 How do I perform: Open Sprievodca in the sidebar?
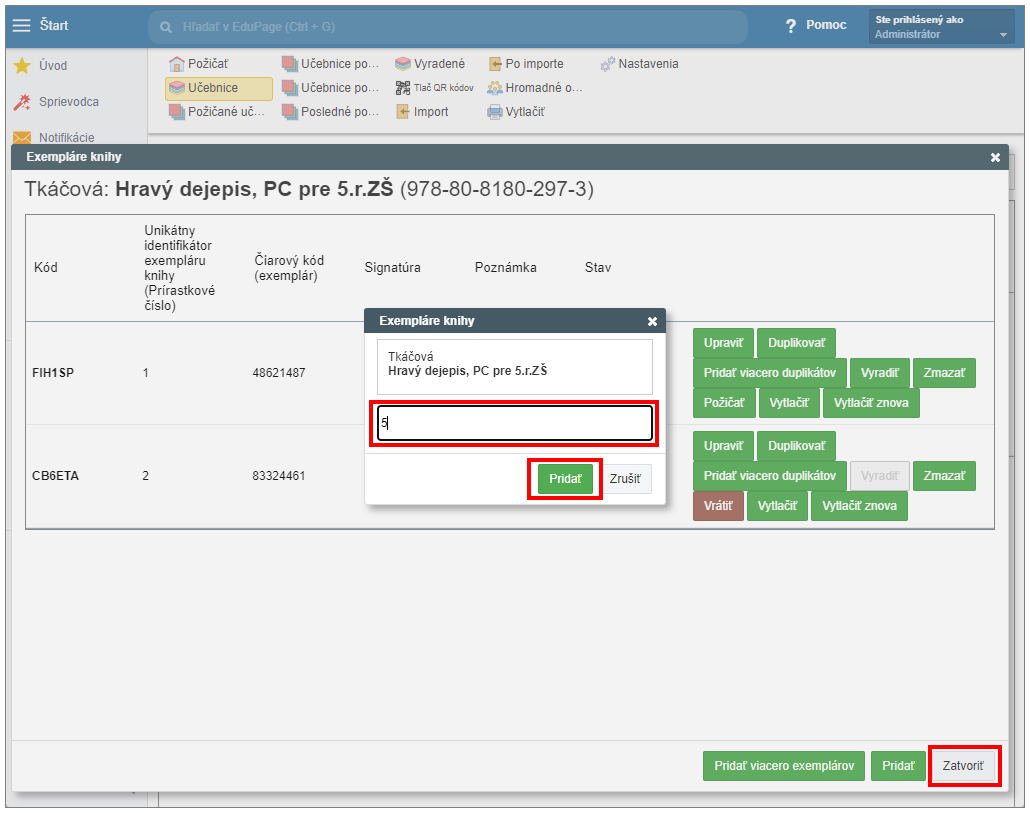pos(68,102)
